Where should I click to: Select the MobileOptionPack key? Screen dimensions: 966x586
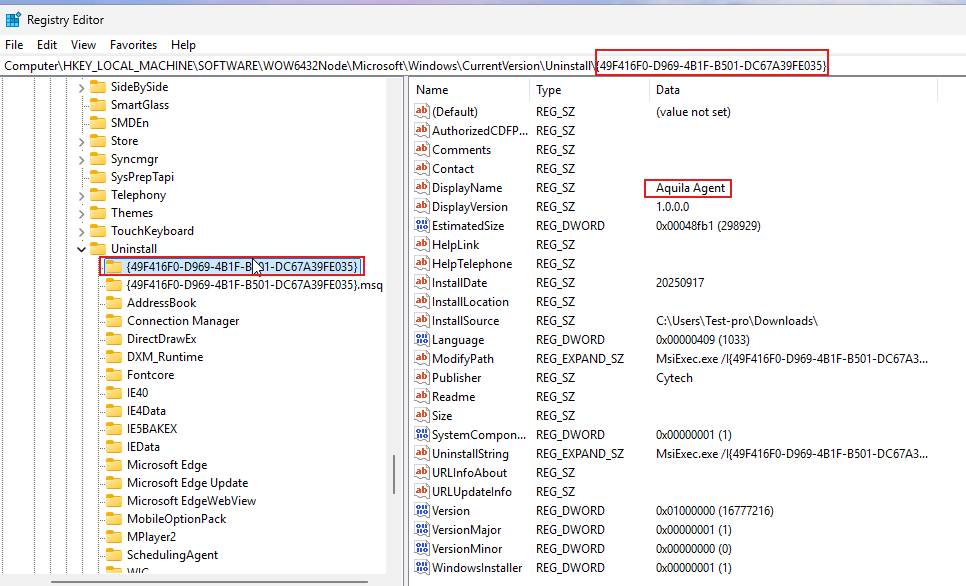pyautogui.click(x=176, y=519)
